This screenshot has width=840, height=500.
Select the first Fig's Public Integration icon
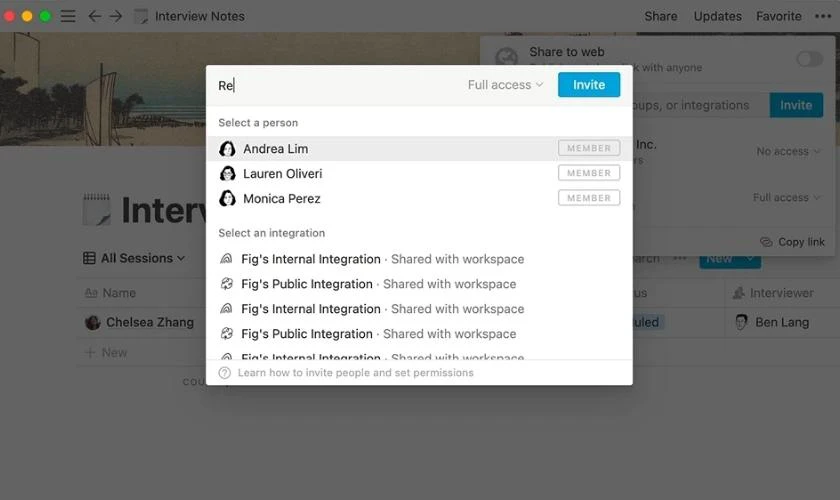227,284
